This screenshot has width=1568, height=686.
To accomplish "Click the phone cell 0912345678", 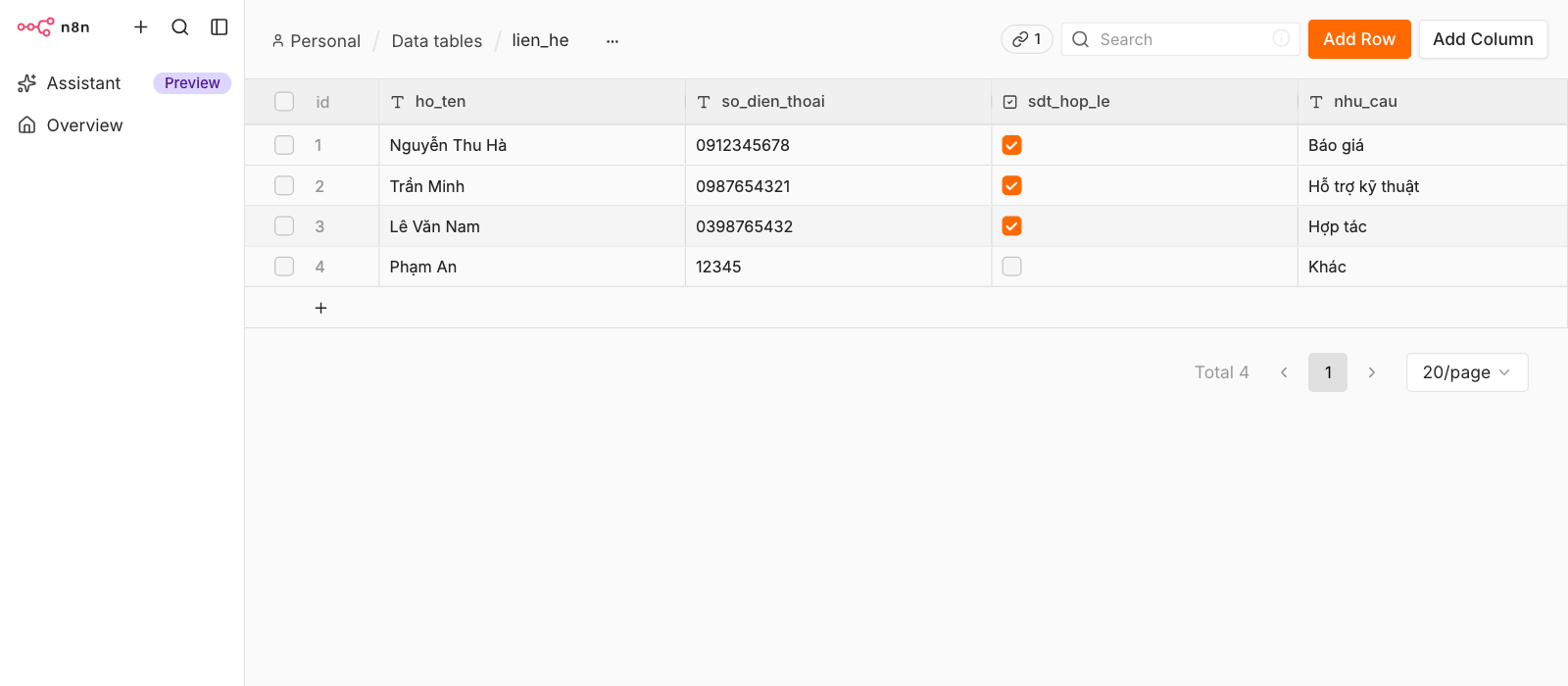I will click(x=838, y=145).
